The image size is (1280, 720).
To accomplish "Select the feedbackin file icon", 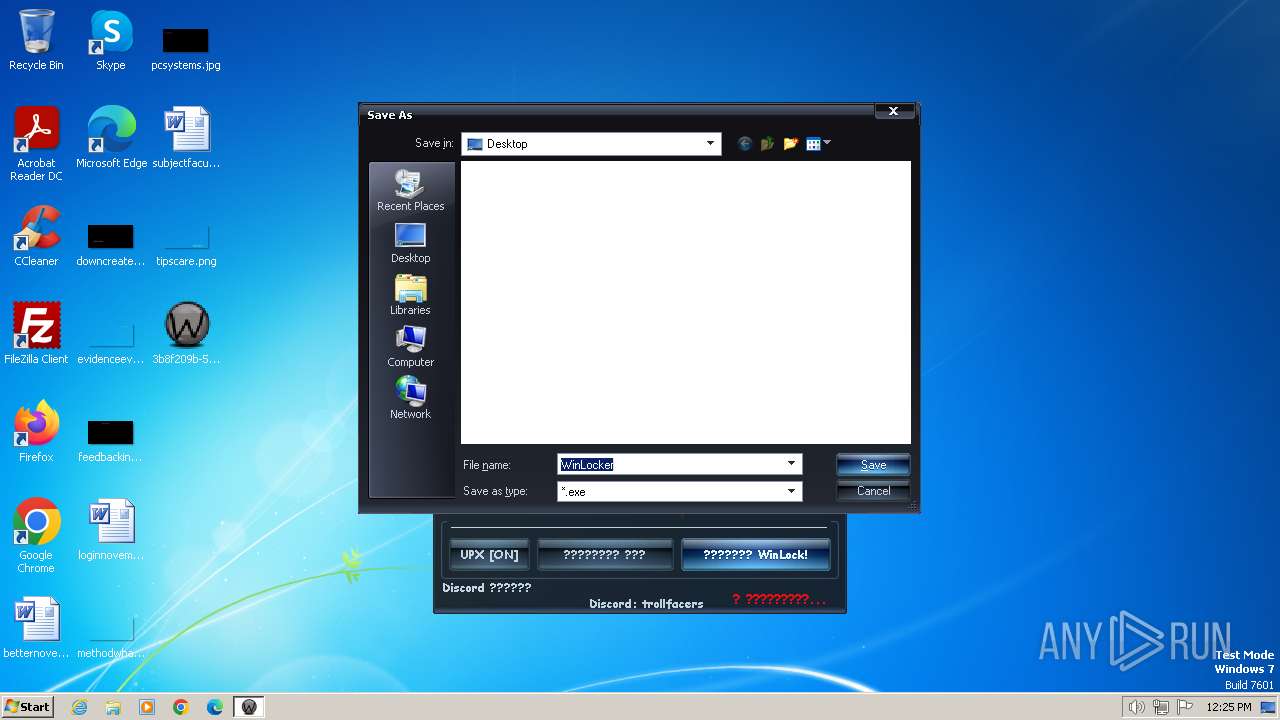I will pyautogui.click(x=110, y=439).
